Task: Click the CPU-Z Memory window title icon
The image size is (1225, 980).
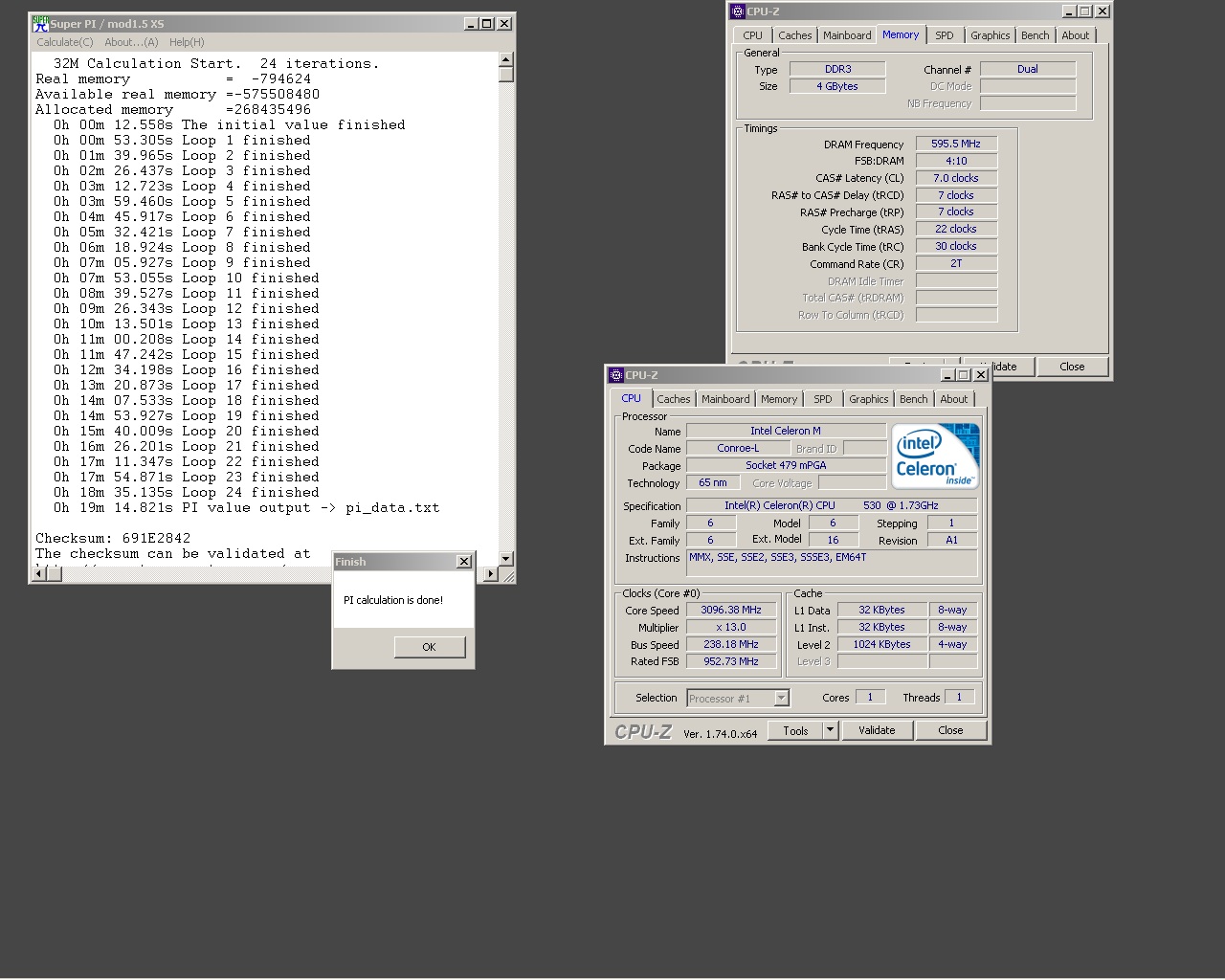Action: [737, 11]
